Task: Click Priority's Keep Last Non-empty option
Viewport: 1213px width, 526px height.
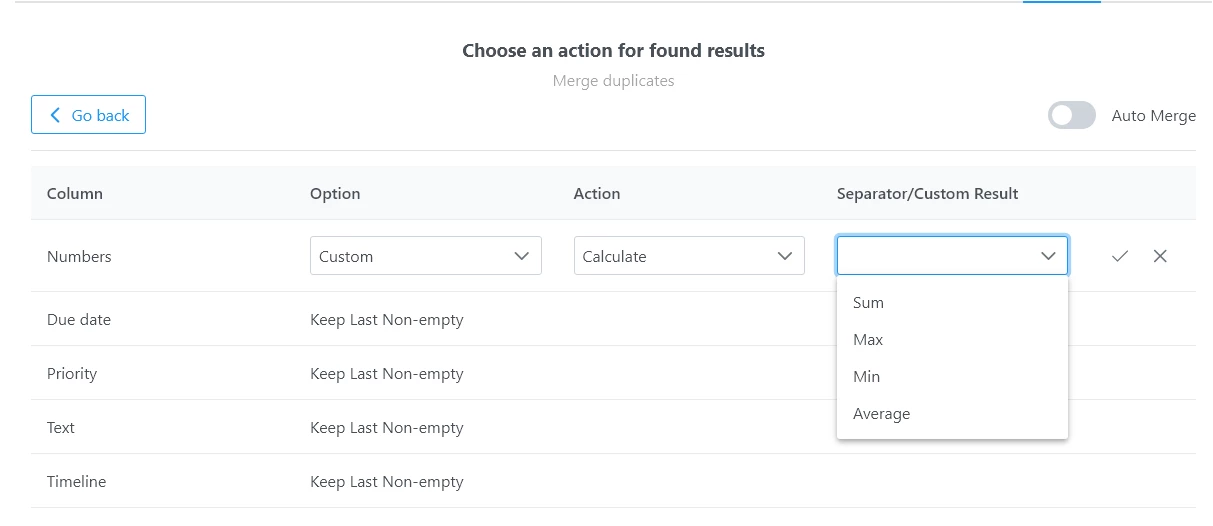Action: coord(387,374)
